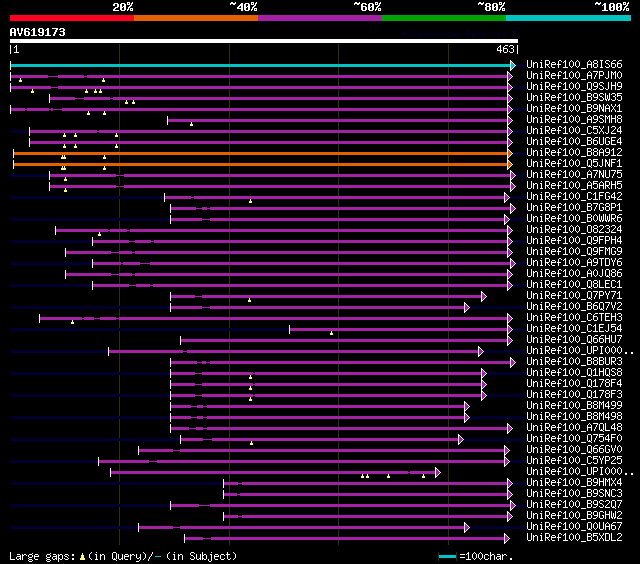Click the purple ~60% identity legend segment
640x564 pixels.
click(x=320, y=18)
